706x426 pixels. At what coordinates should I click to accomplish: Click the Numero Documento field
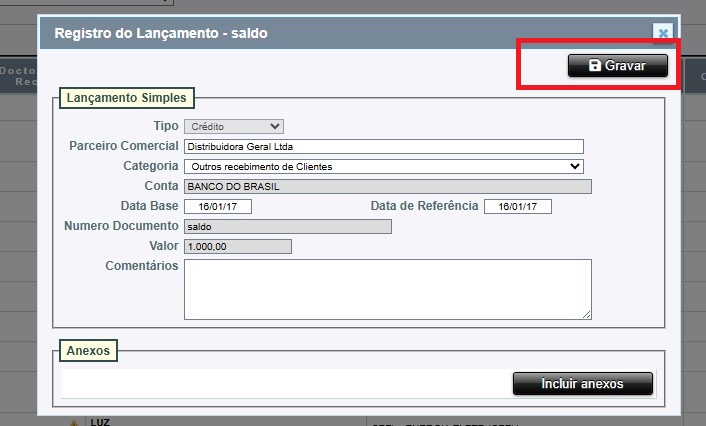(x=288, y=226)
